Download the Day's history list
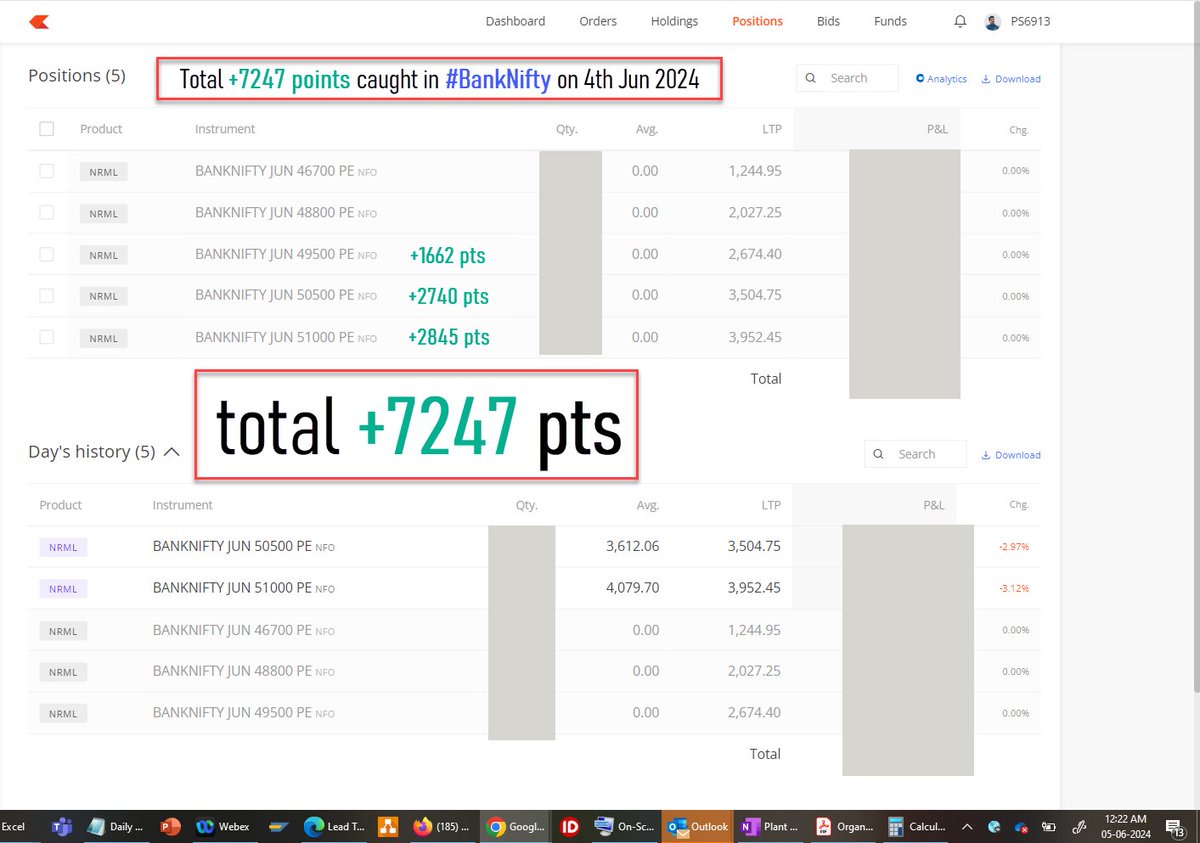1200x843 pixels. point(1011,455)
